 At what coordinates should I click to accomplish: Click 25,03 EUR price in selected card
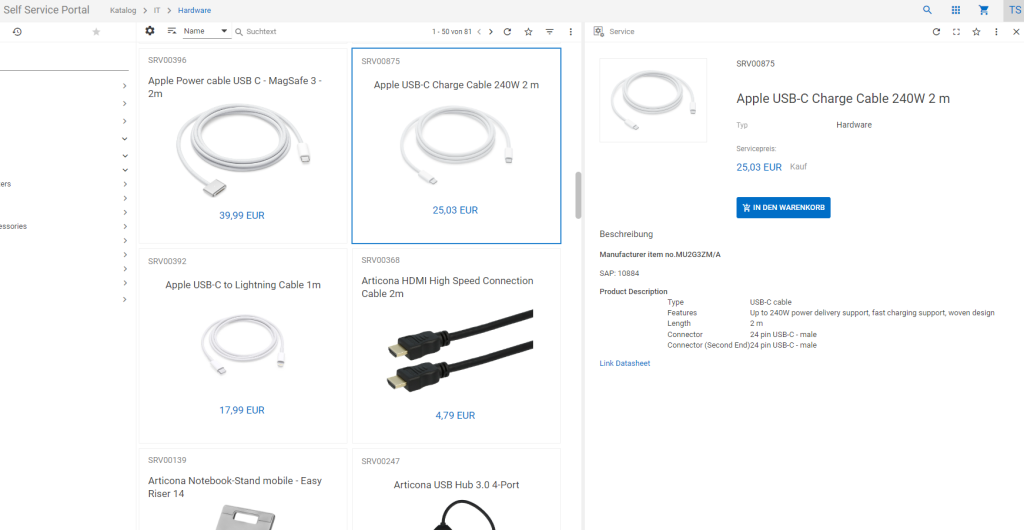pos(455,210)
